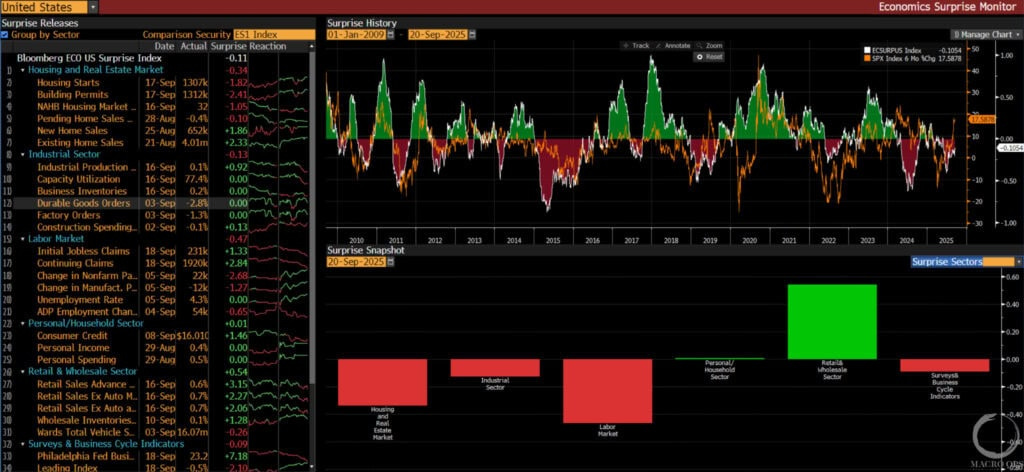The width and height of the screenshot is (1024, 472).
Task: Select the Leading Index row
Action: pos(157,467)
